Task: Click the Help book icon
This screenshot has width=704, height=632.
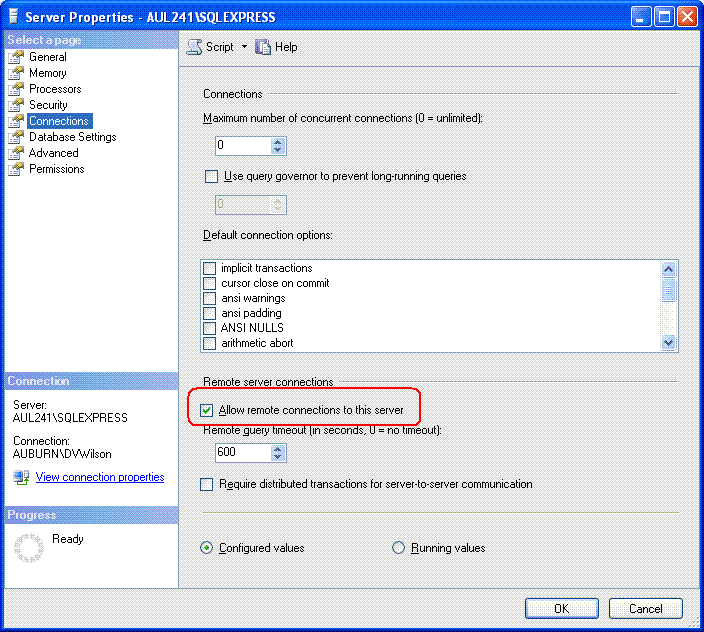Action: (263, 47)
